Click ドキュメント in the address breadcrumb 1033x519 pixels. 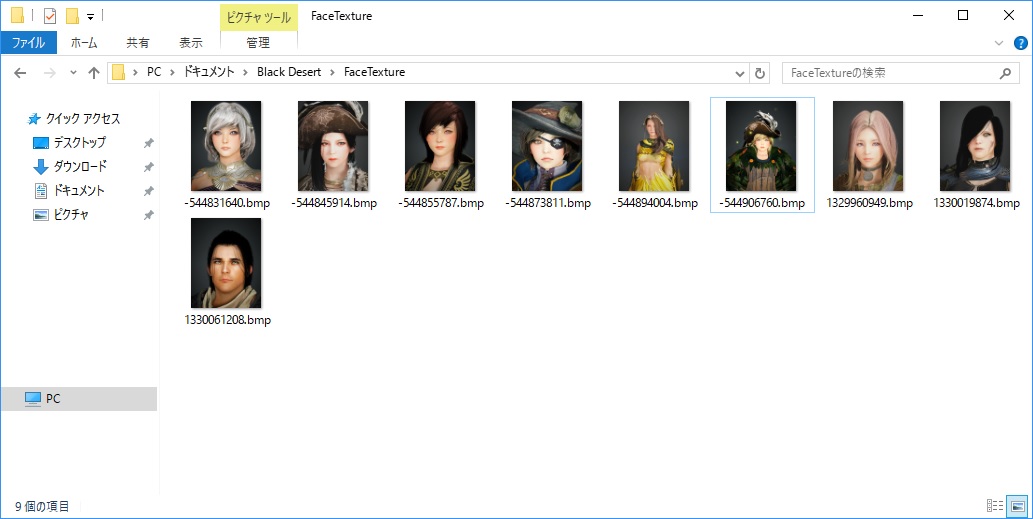click(209, 72)
